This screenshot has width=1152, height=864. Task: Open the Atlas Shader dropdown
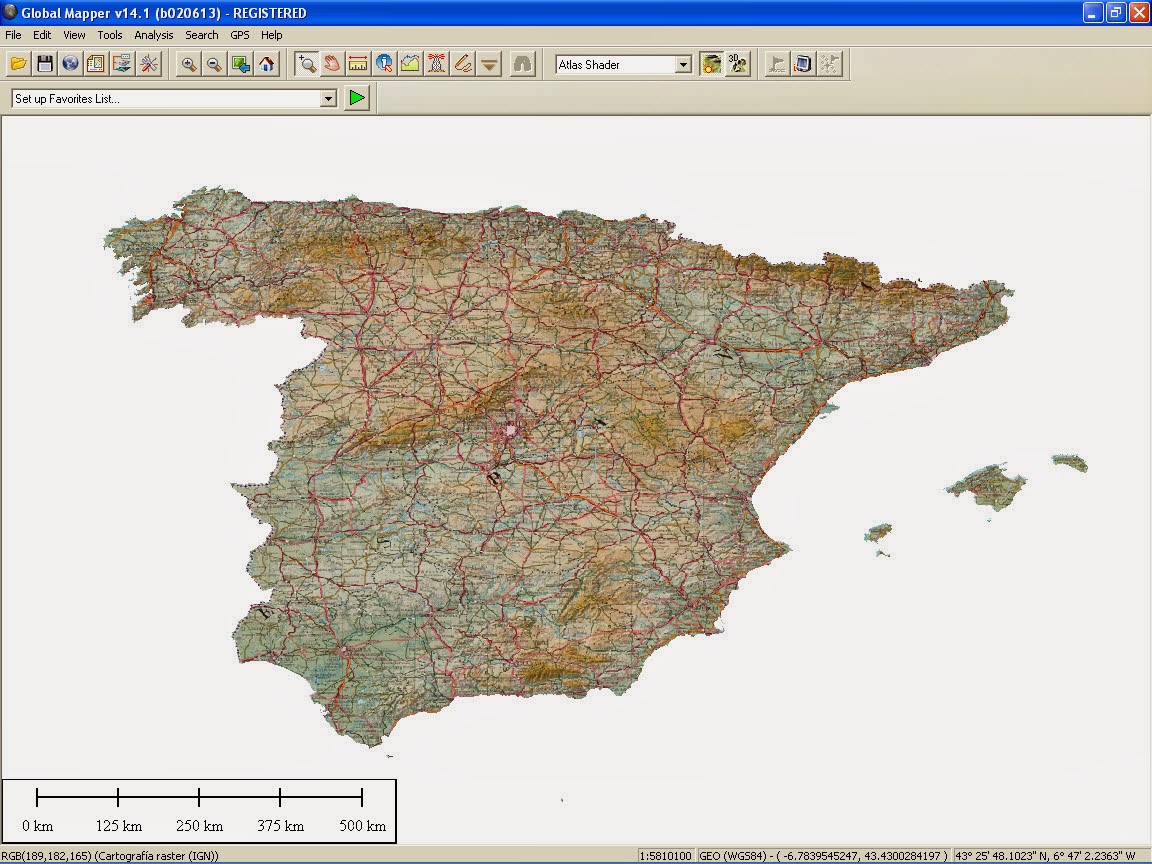[x=682, y=63]
